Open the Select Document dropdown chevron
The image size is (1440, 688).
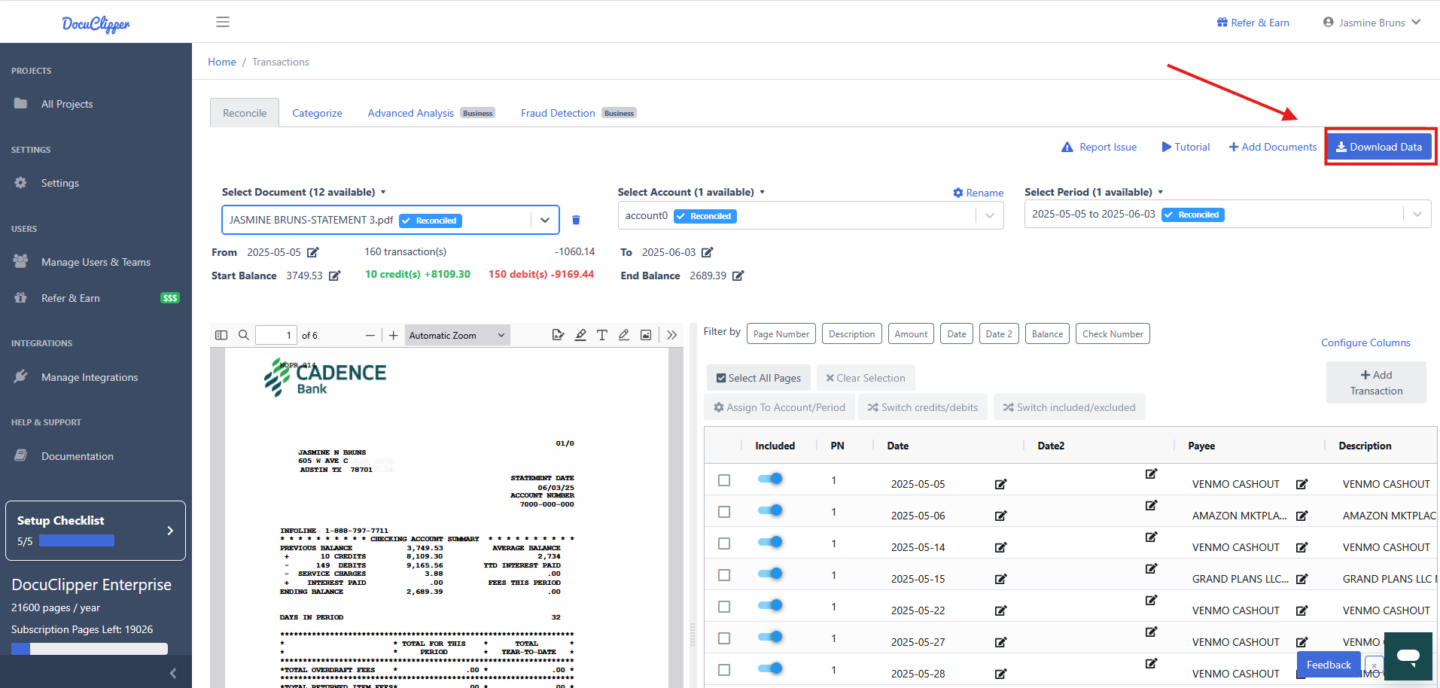pyautogui.click(x=545, y=220)
